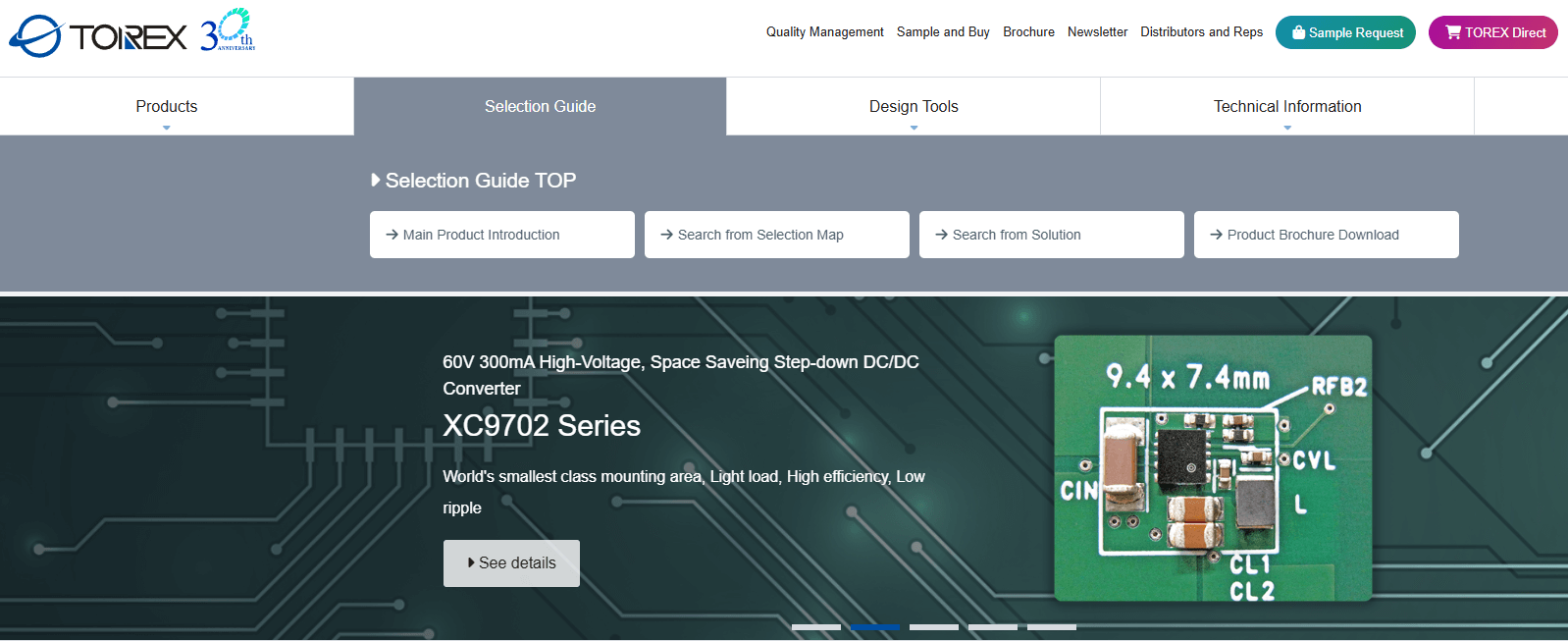Click the shopping bag icon on Sample Request
The width and height of the screenshot is (1568, 641).
1298,32
